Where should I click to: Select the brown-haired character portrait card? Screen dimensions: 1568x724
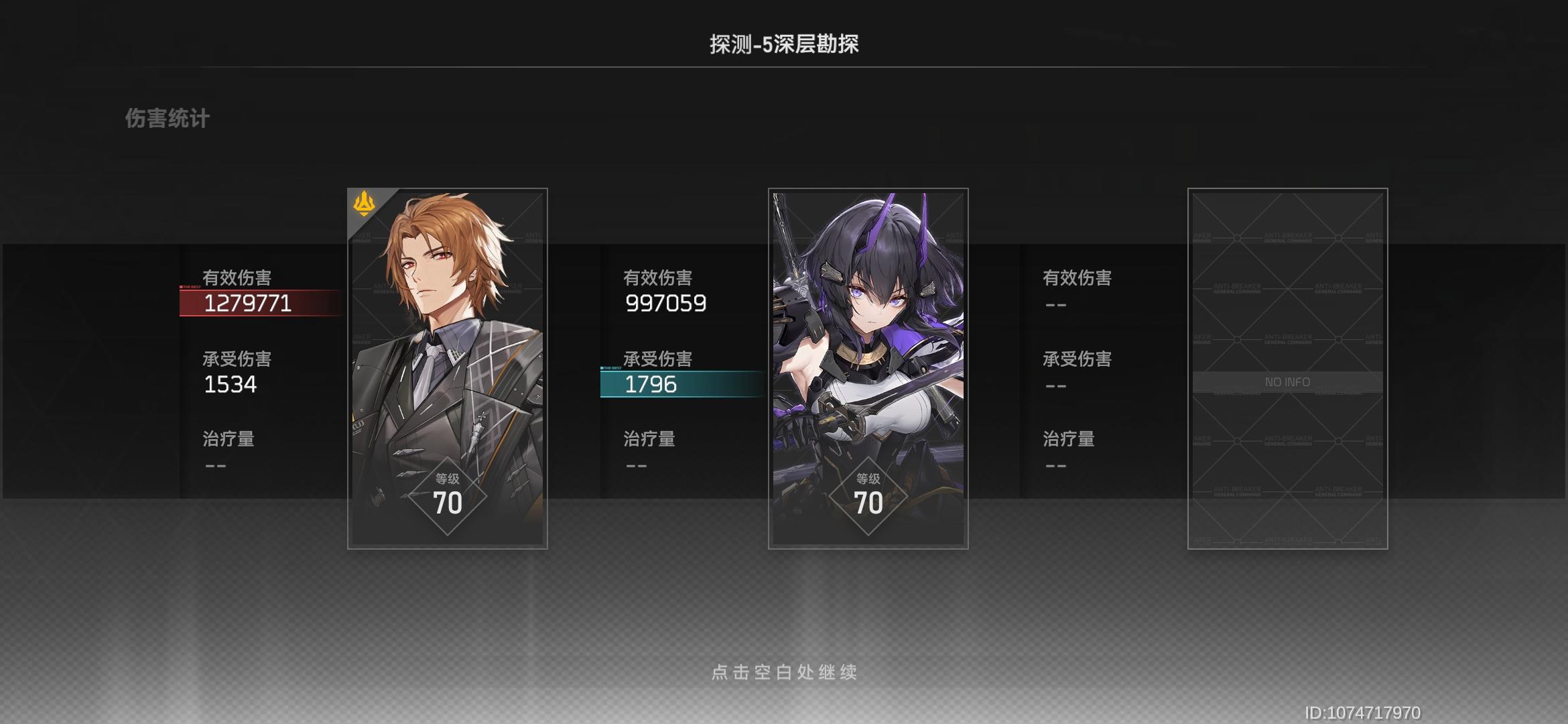[448, 369]
